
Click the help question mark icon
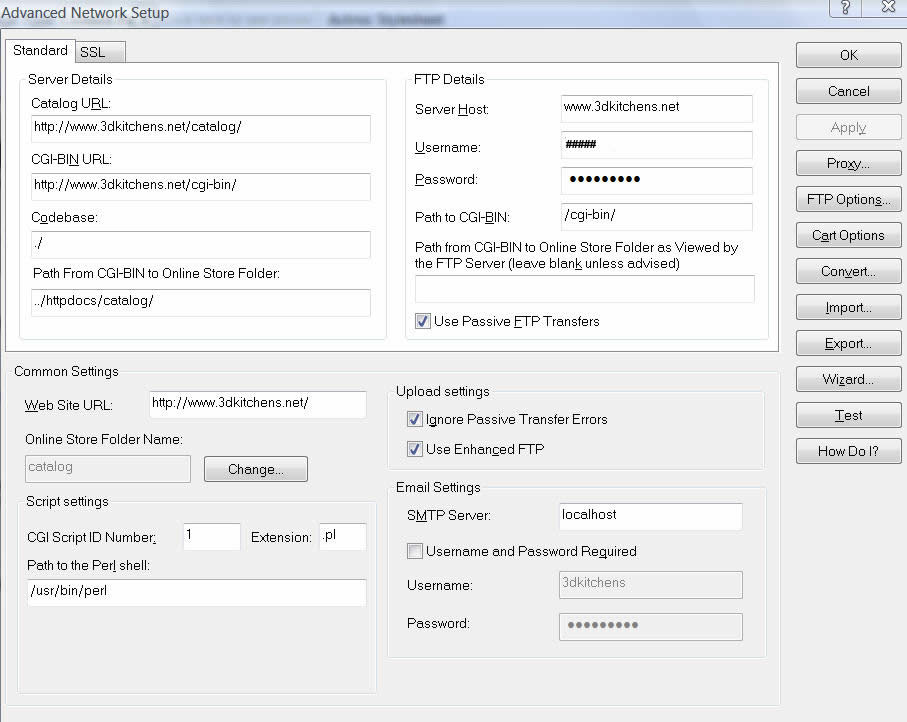point(846,9)
